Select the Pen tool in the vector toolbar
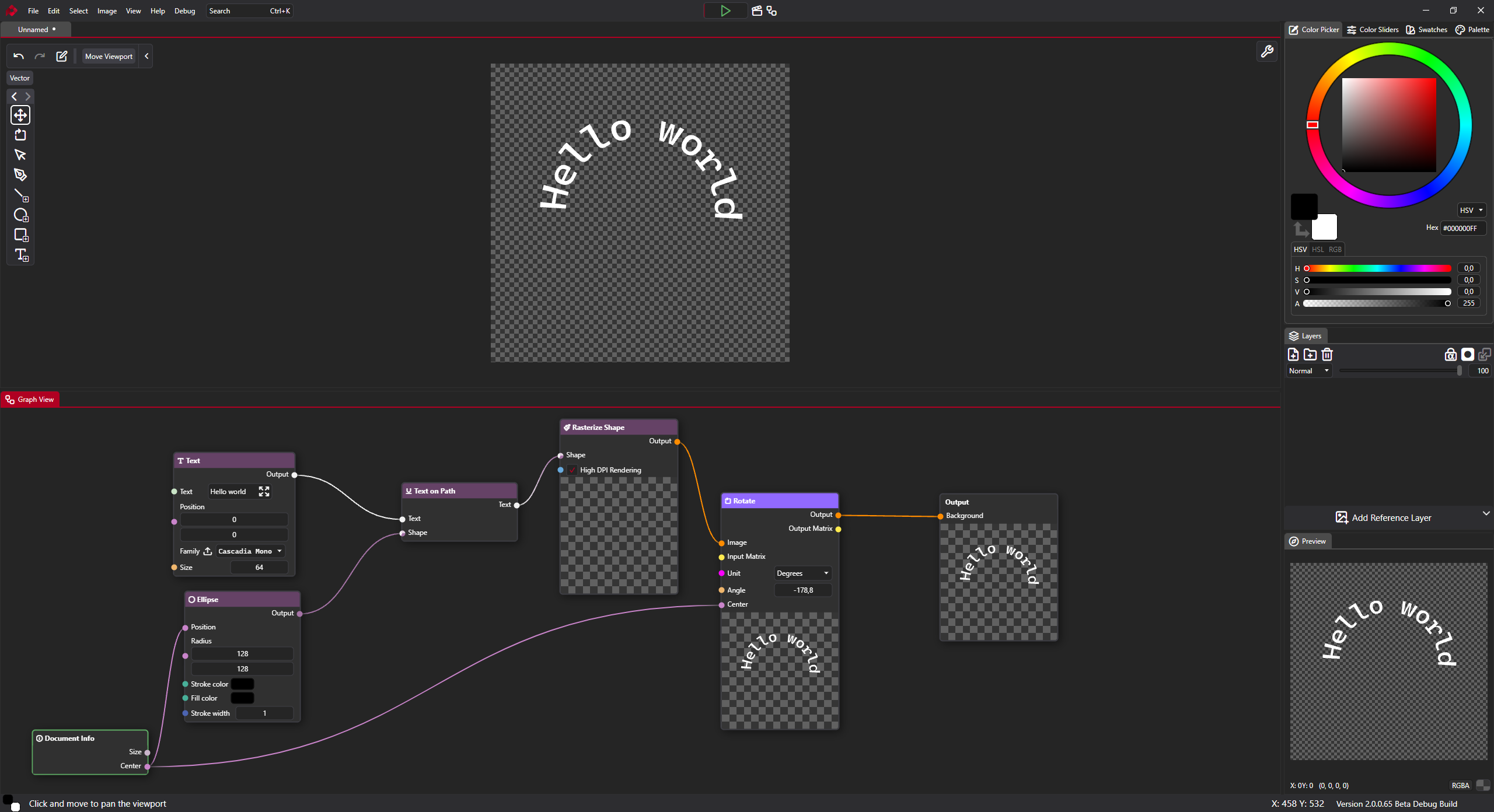Viewport: 1494px width, 812px height. point(20,174)
